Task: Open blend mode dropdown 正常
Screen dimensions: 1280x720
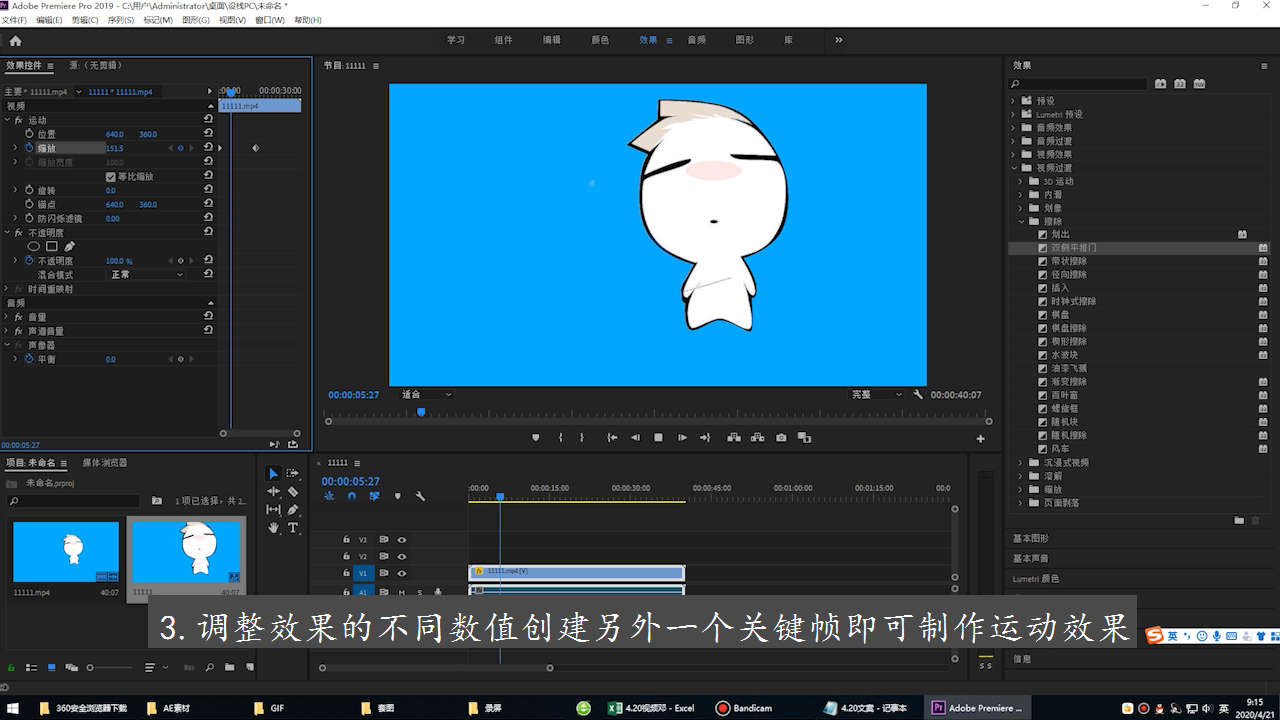Action: tap(146, 275)
